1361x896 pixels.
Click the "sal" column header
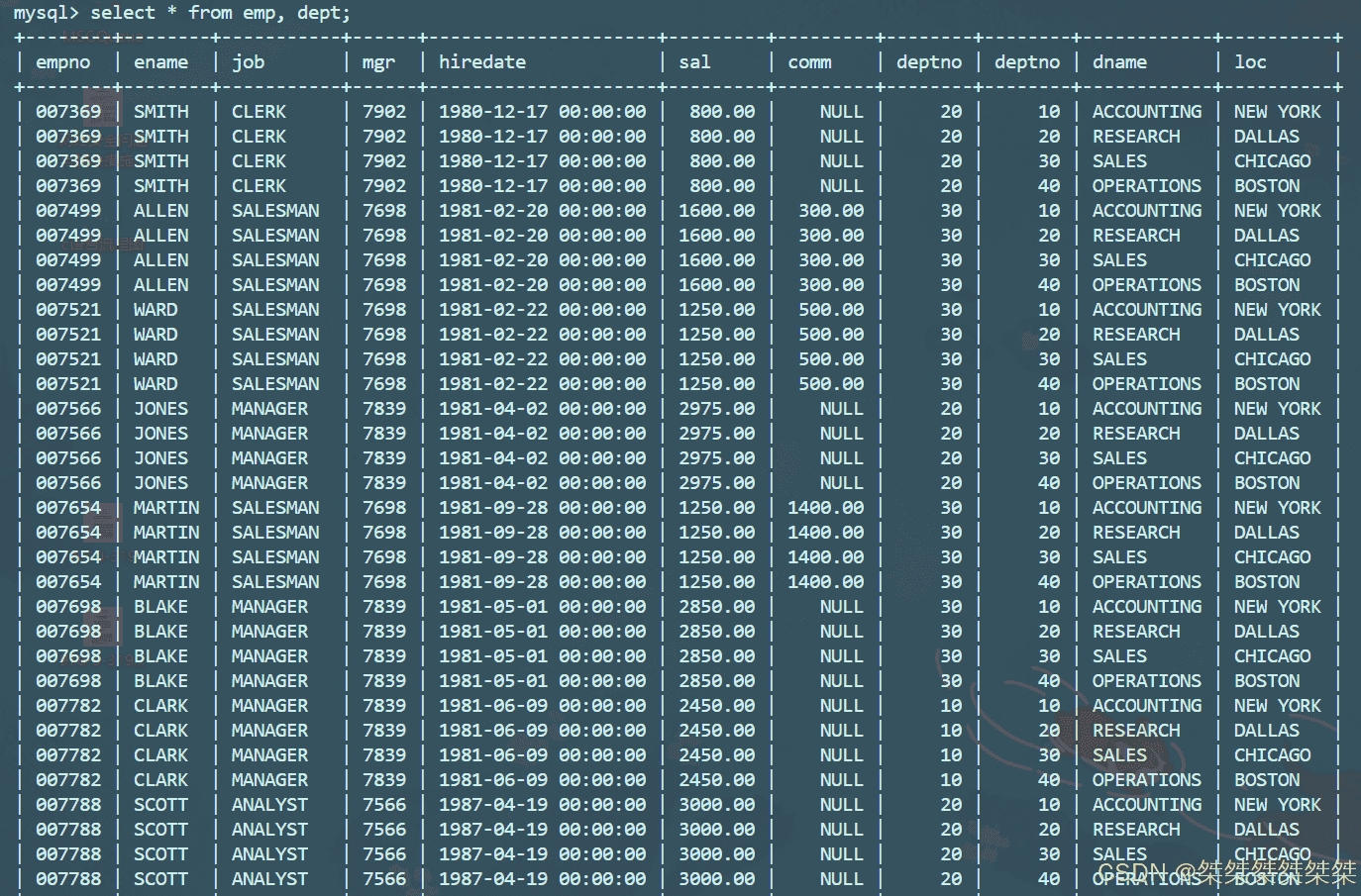tap(694, 62)
